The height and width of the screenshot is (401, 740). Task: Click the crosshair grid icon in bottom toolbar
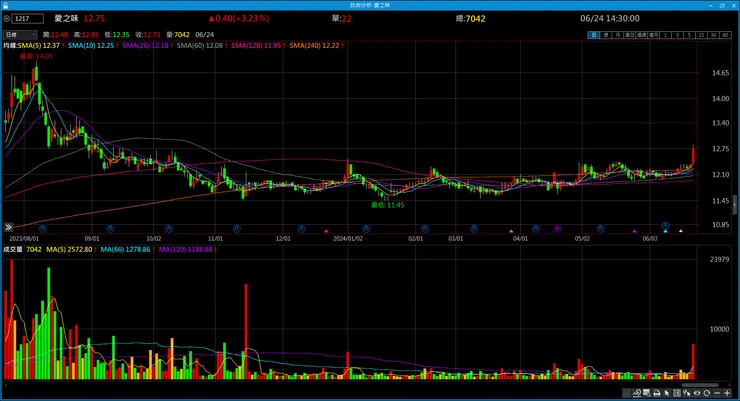(677, 393)
